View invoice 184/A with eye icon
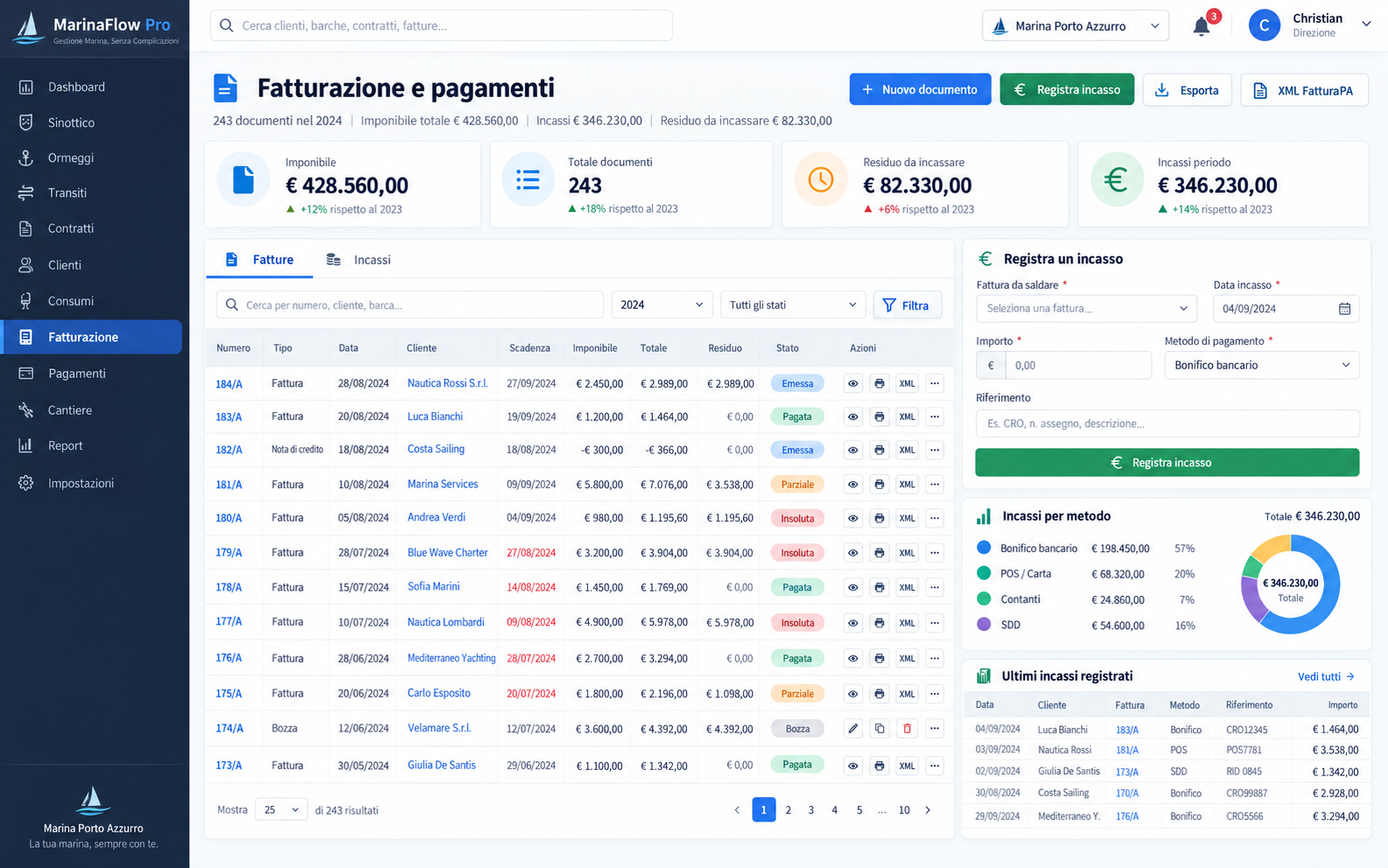1388x868 pixels. pos(853,383)
